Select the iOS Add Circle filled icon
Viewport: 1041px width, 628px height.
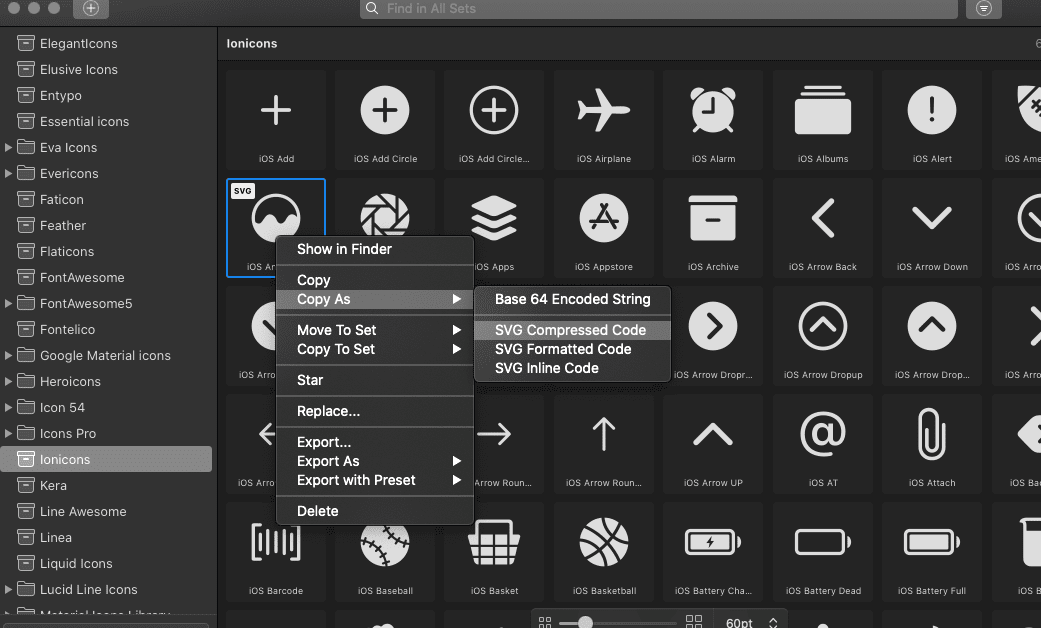point(385,119)
